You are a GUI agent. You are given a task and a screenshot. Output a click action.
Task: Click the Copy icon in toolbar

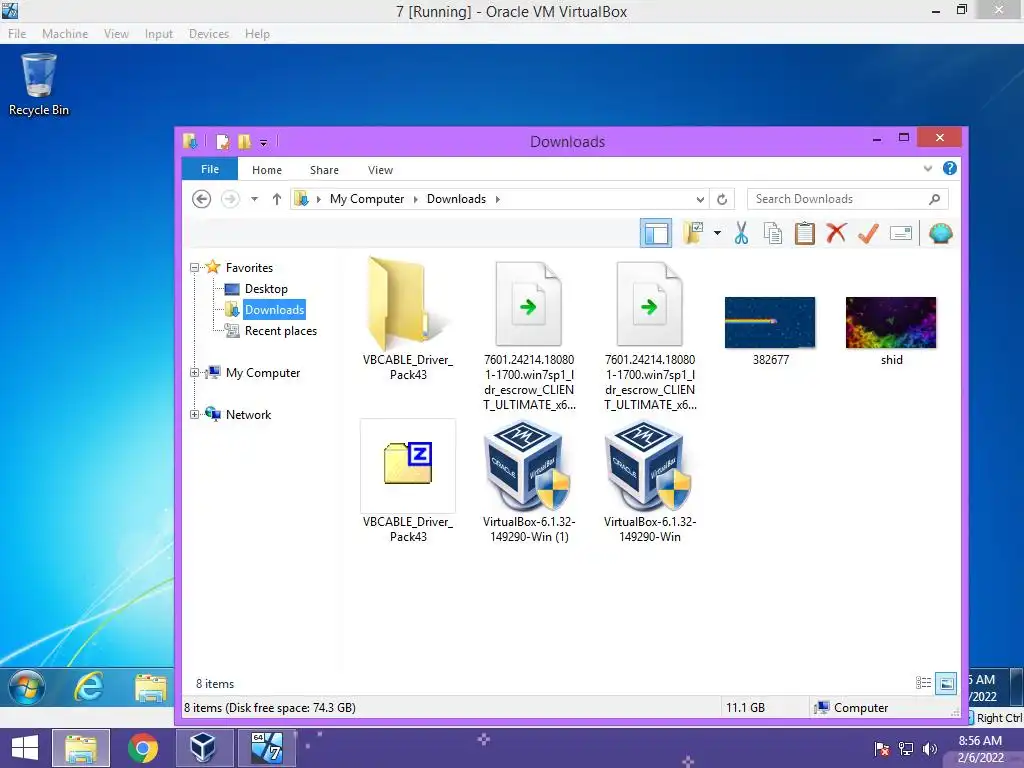click(773, 233)
